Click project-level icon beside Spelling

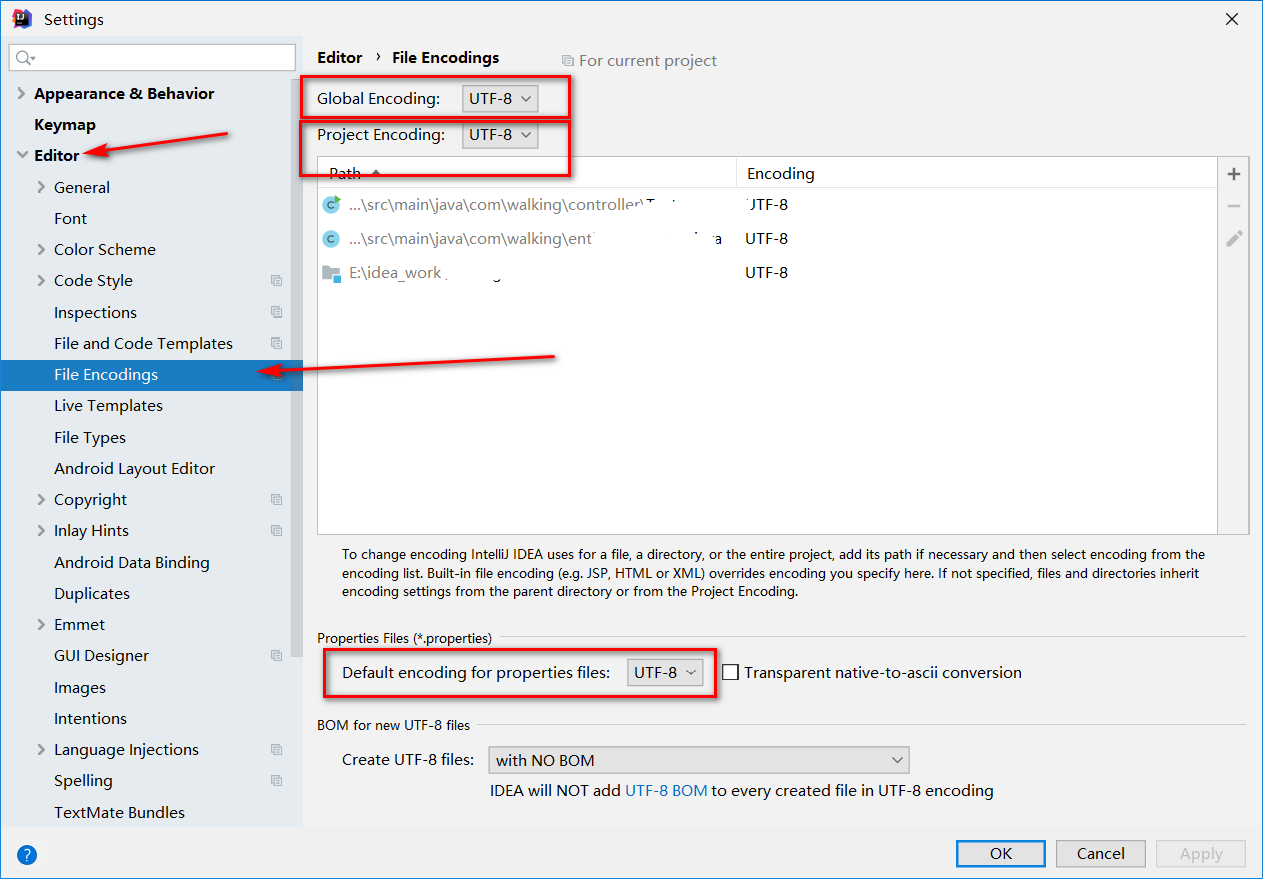coord(277,780)
